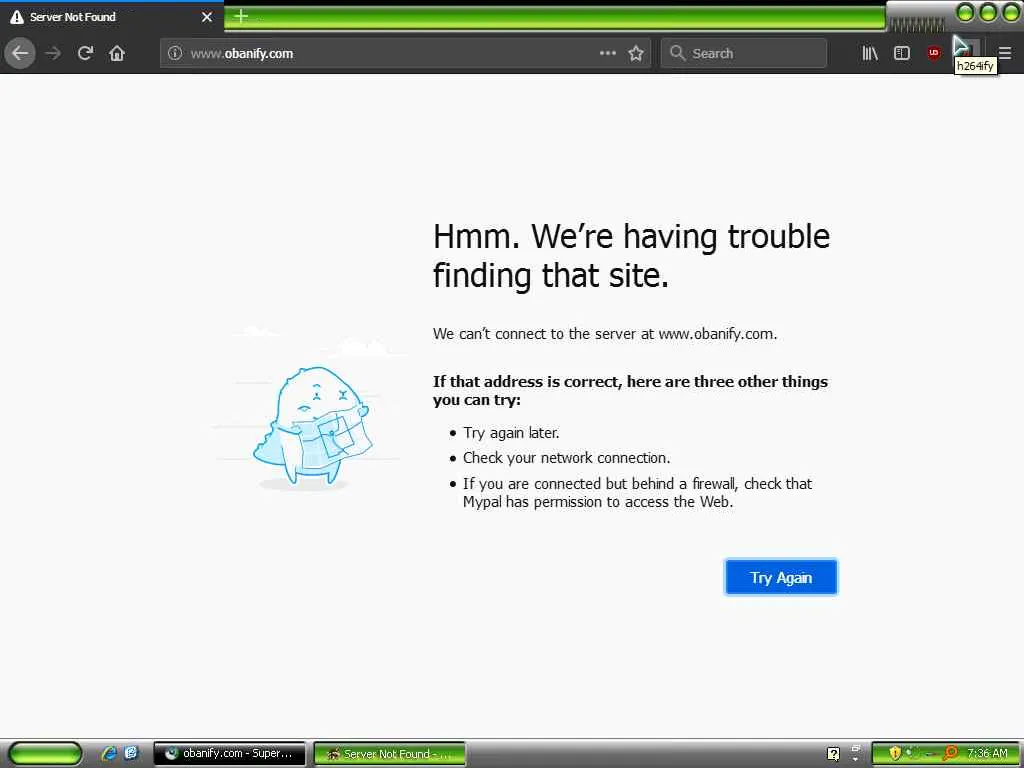Bookmark this page with the star

pyautogui.click(x=635, y=53)
